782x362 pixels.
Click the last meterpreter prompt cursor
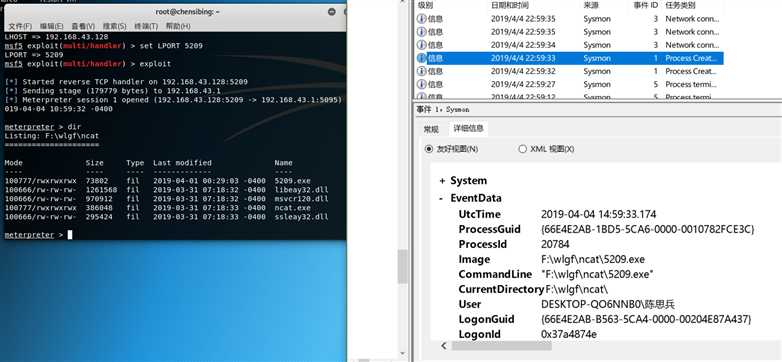point(70,235)
